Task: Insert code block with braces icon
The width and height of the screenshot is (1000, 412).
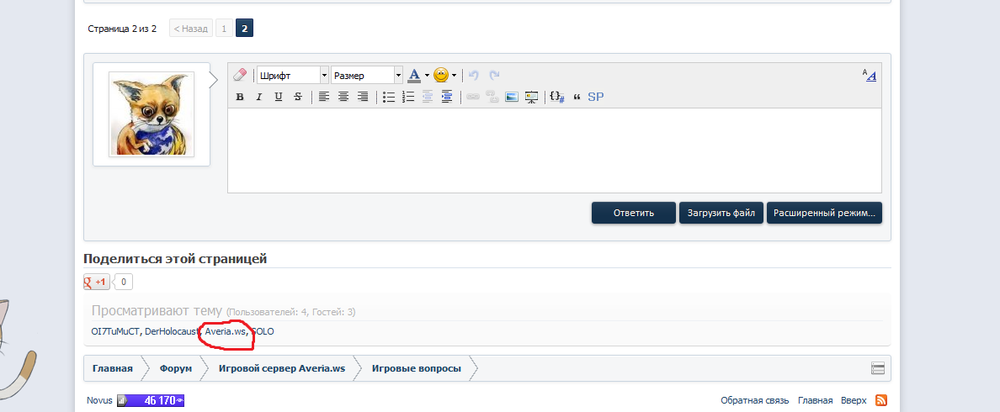Action: point(558,97)
